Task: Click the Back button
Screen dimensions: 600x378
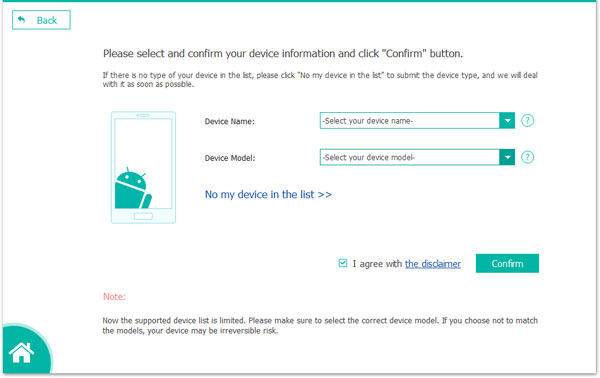Action: coord(41,20)
